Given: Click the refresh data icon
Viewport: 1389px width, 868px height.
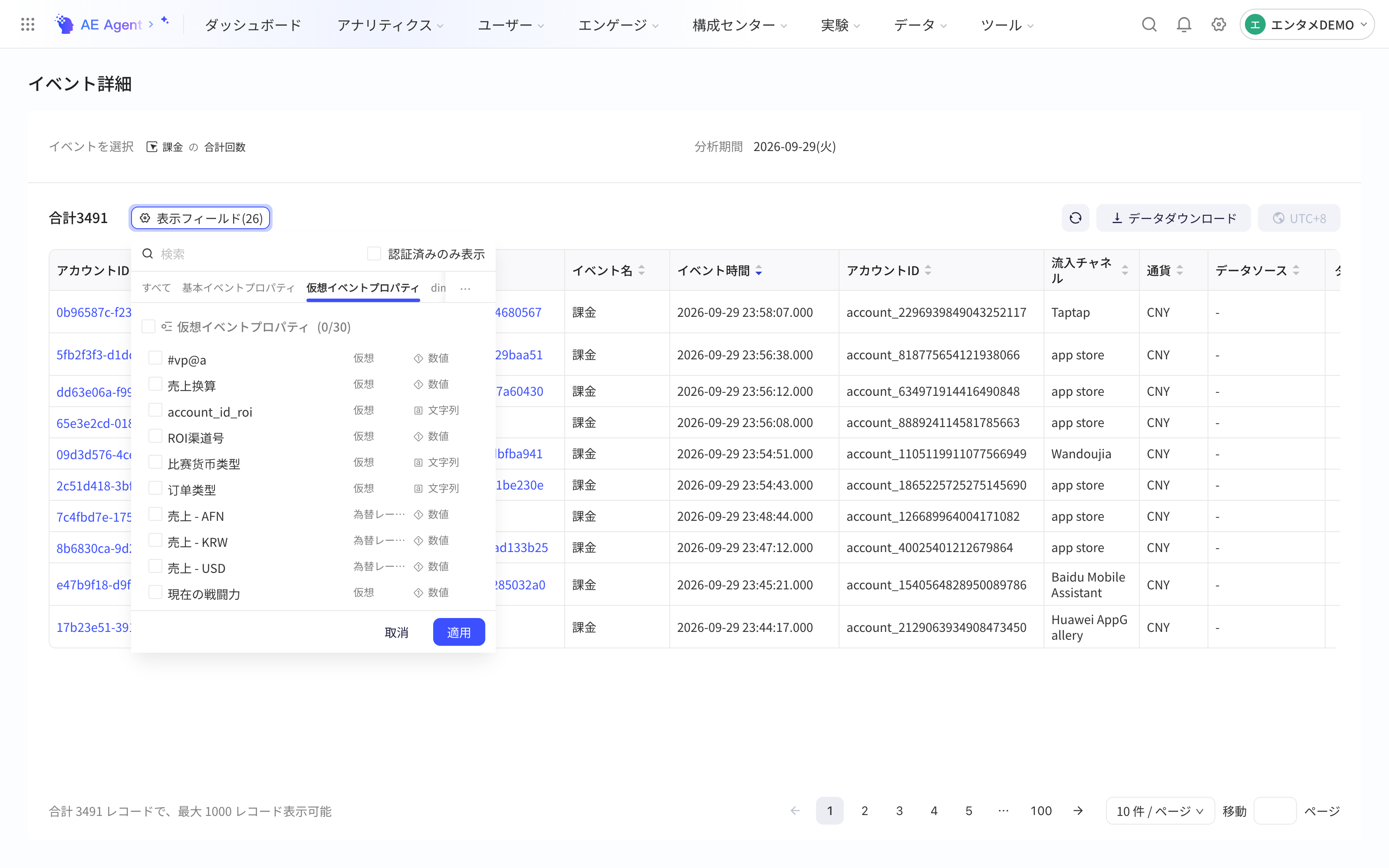Looking at the screenshot, I should pos(1075,218).
